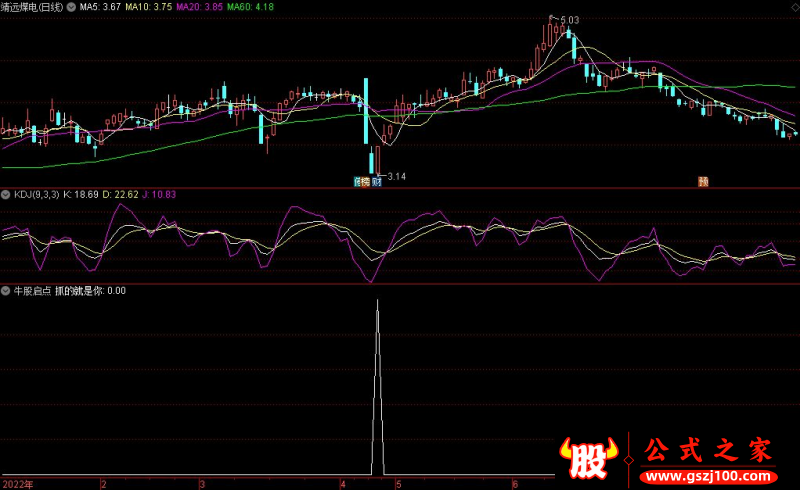
Task: Select the 靖远煤电(日线) stock title
Action: [32, 7]
